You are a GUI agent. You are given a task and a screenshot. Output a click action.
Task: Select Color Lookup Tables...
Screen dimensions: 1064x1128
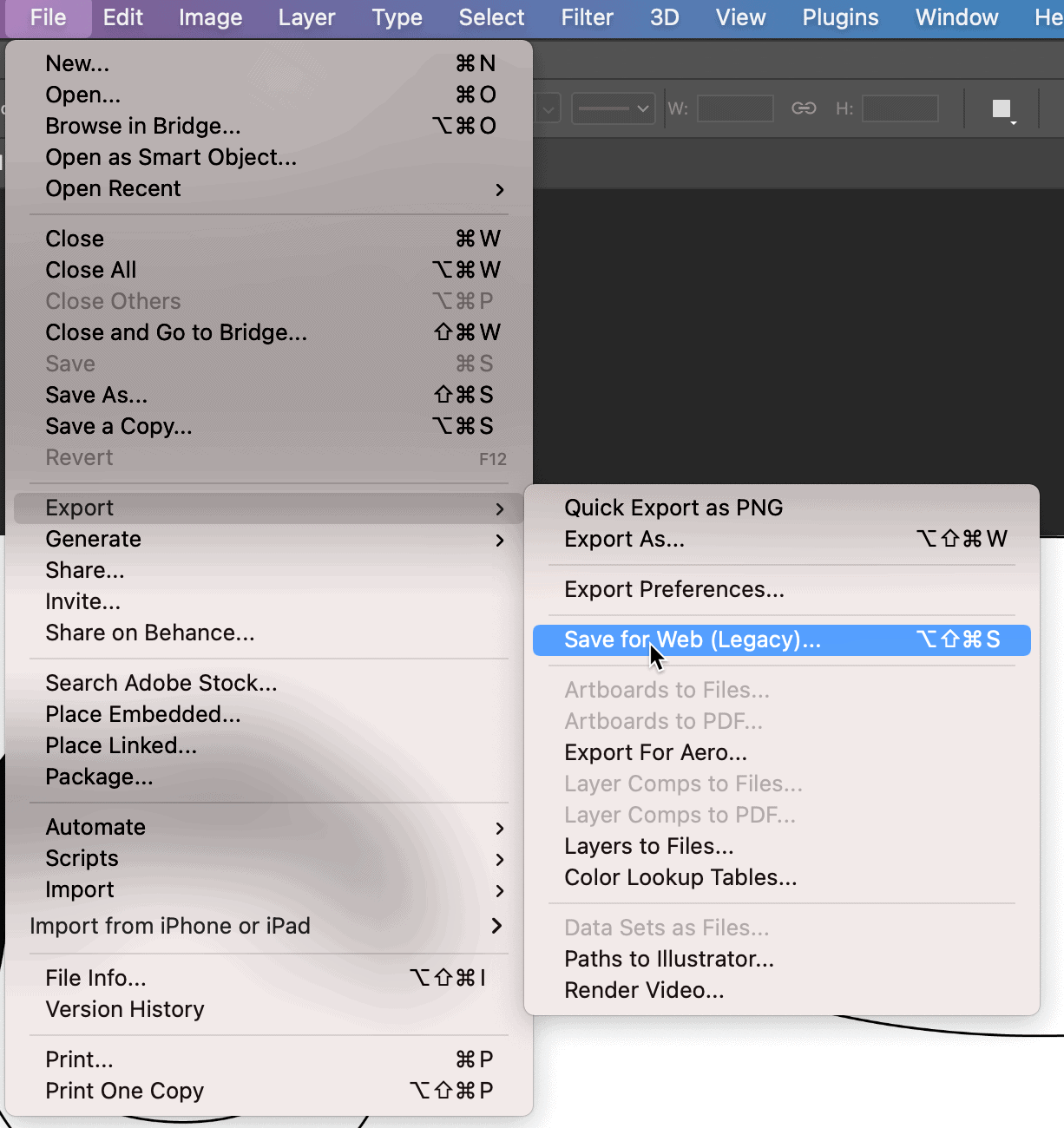(782, 877)
